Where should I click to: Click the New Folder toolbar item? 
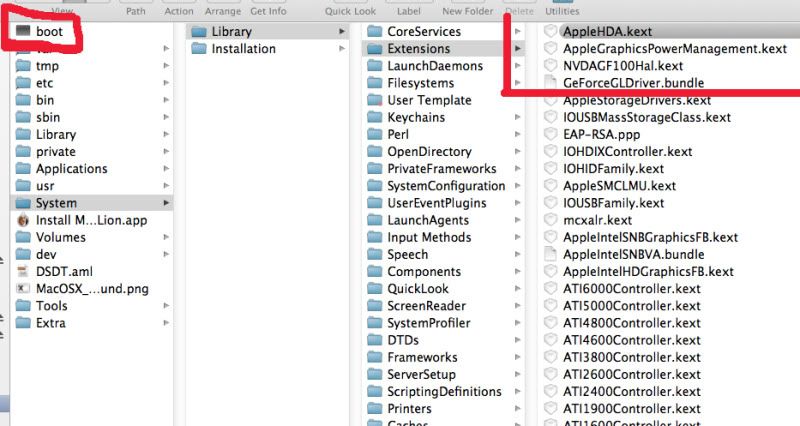click(468, 11)
